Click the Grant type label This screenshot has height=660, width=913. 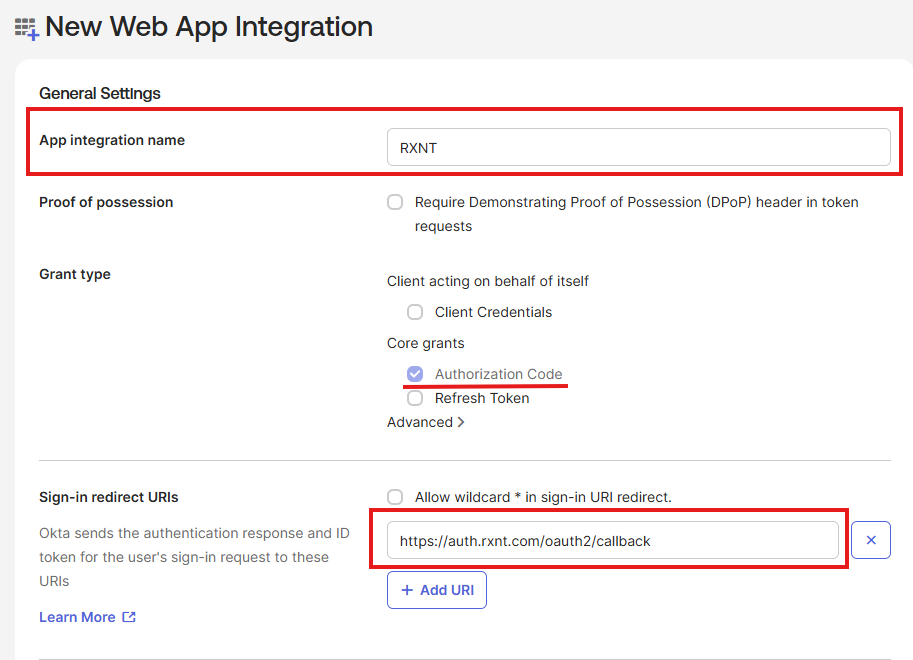click(75, 274)
